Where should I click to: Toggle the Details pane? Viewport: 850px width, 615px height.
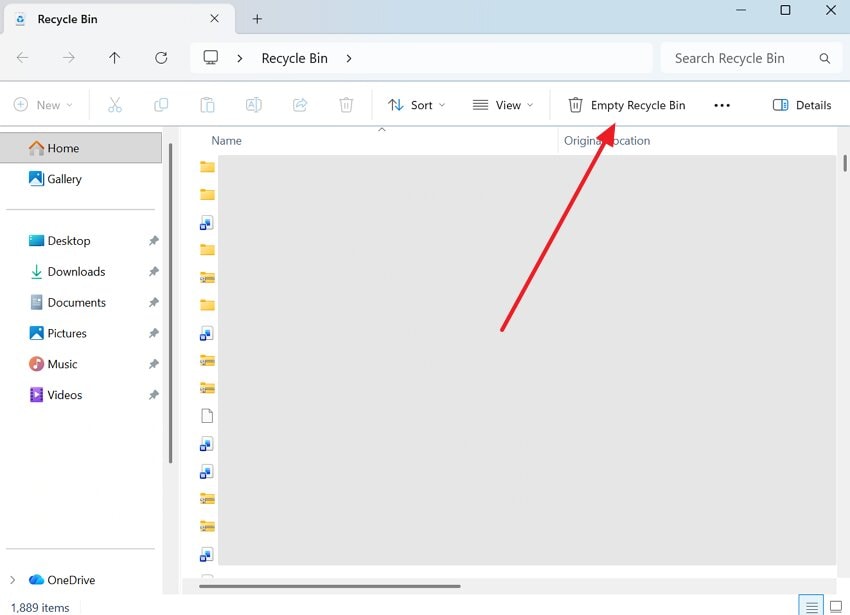802,105
